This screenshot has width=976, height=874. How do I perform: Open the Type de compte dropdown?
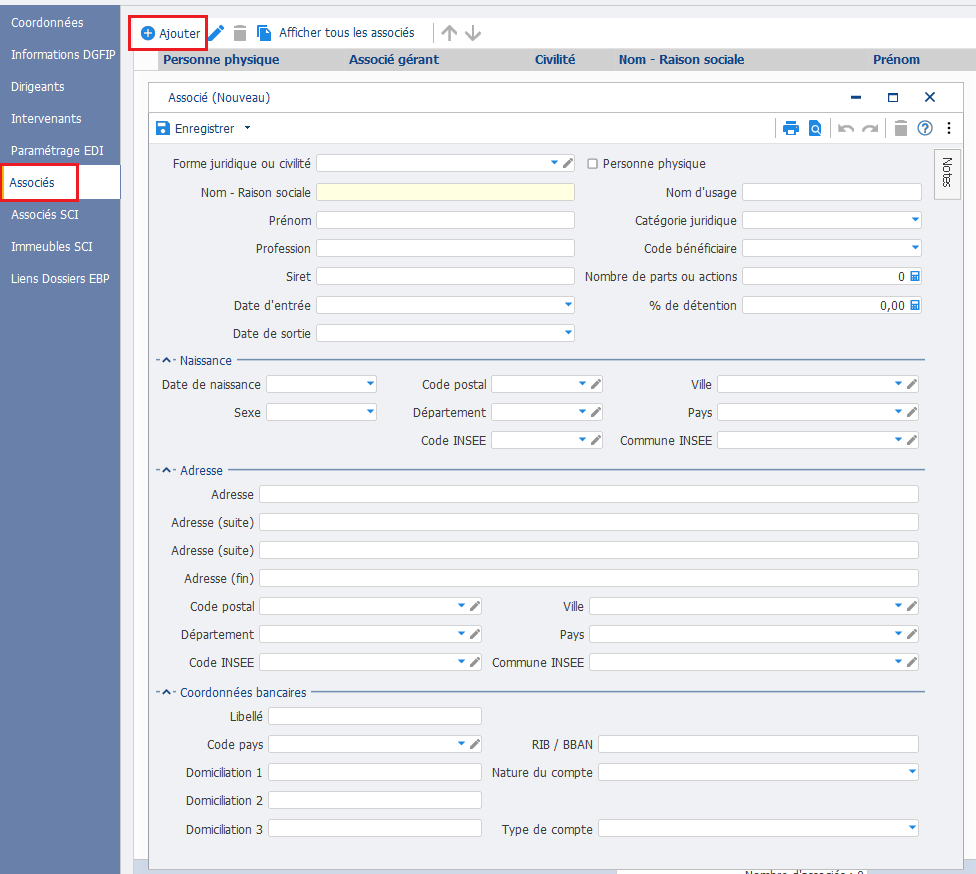pyautogui.click(x=912, y=828)
